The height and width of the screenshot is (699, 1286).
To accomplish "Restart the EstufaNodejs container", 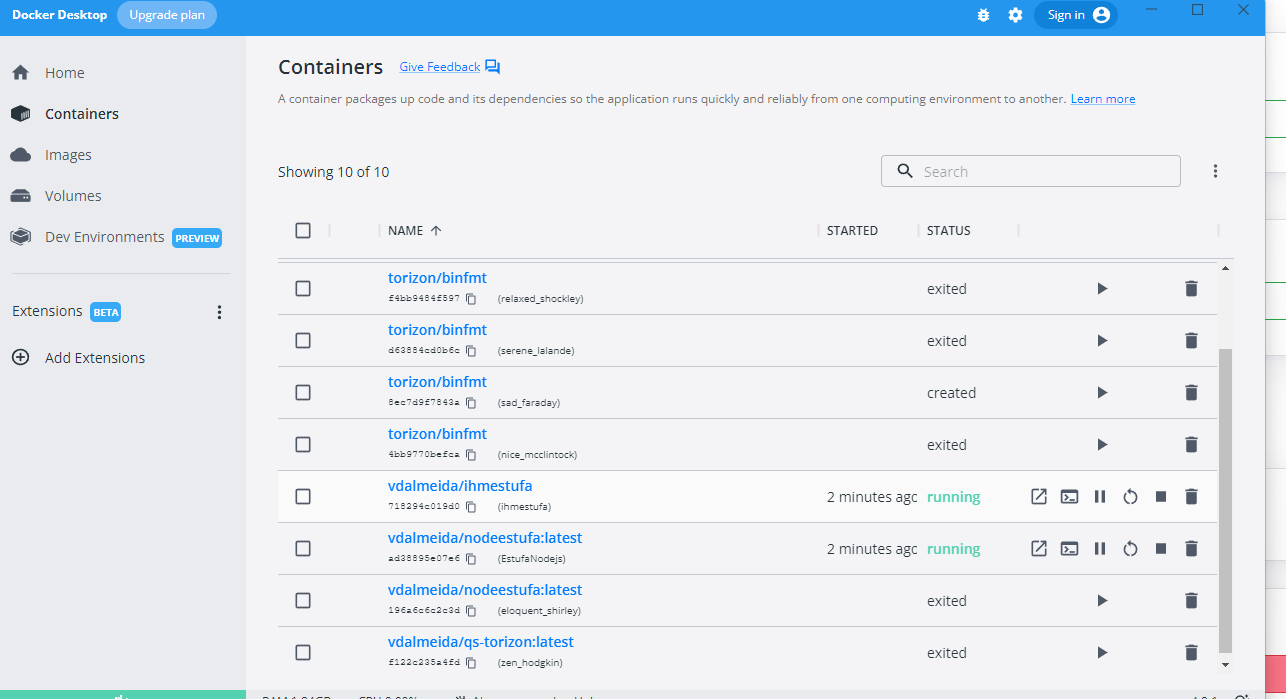I will pos(1130,548).
